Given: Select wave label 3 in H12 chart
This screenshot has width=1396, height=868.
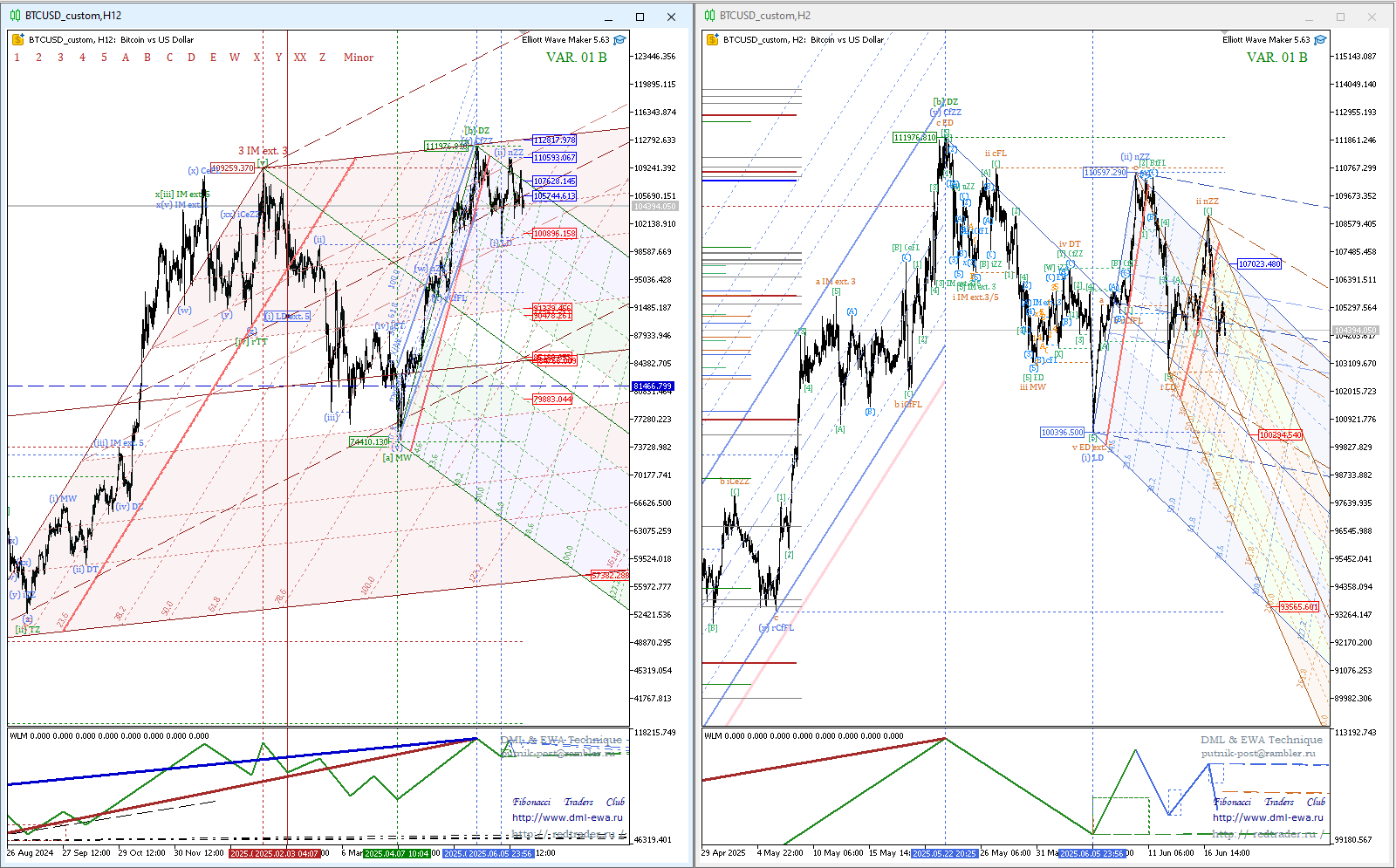Looking at the screenshot, I should pos(60,58).
